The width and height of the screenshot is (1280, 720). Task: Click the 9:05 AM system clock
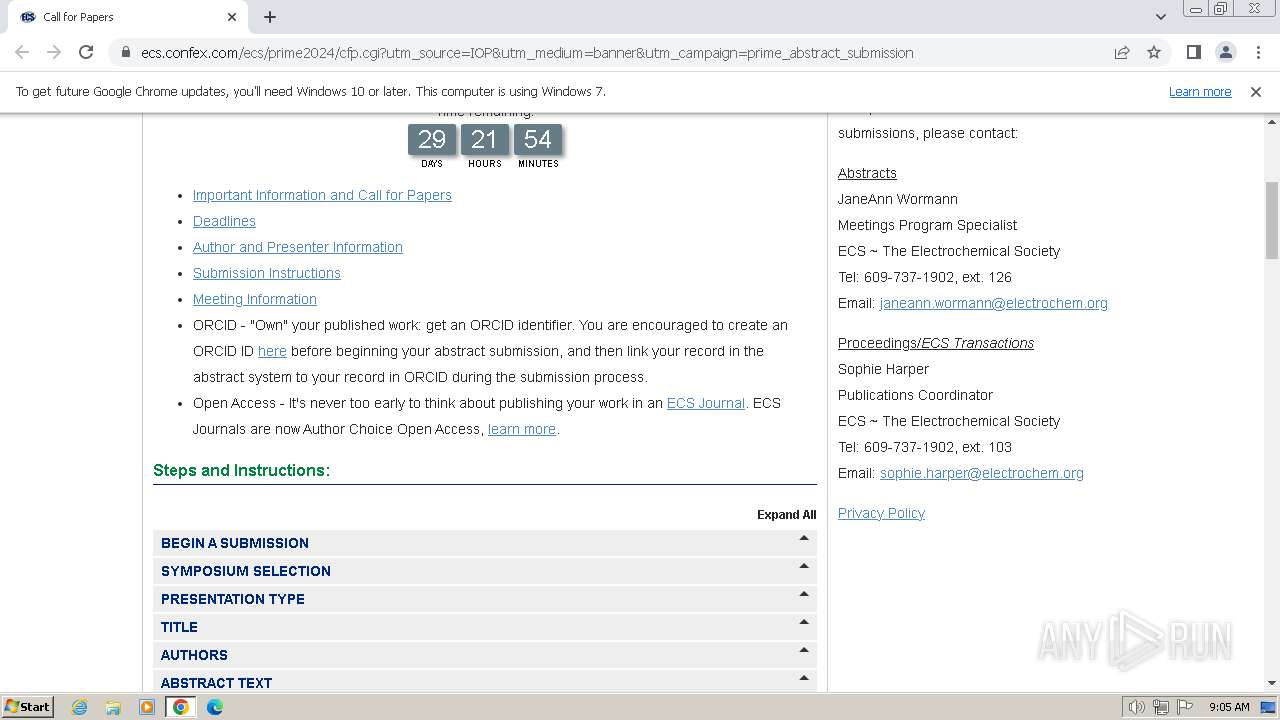point(1229,707)
